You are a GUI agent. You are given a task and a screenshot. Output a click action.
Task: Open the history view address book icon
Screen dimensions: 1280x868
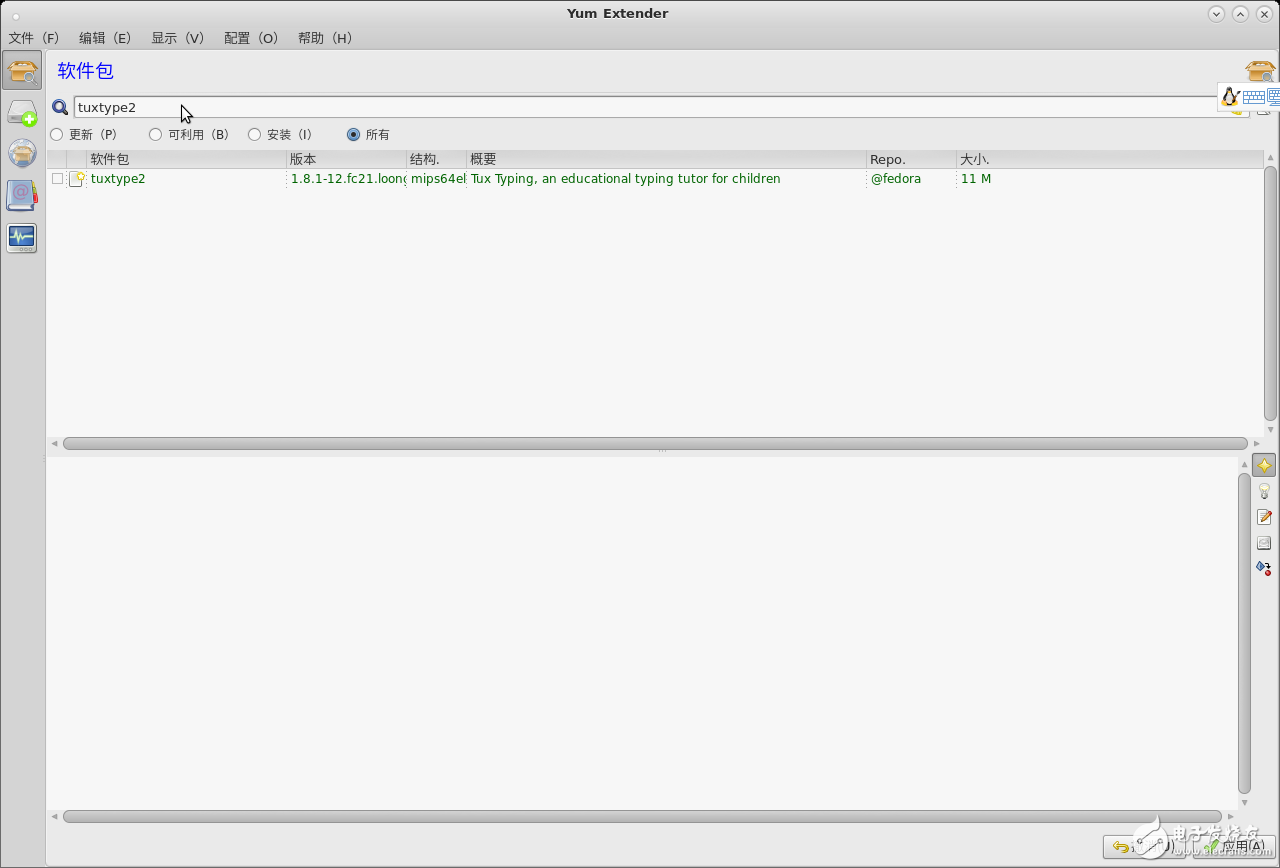point(22,195)
